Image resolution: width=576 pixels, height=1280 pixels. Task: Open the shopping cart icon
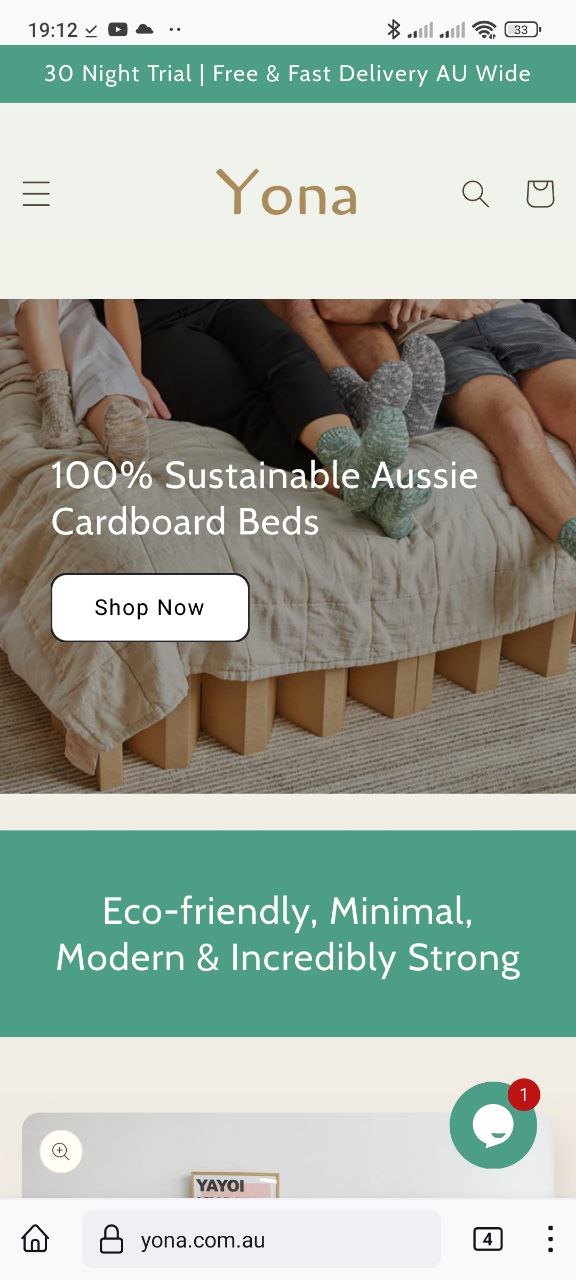(x=540, y=193)
